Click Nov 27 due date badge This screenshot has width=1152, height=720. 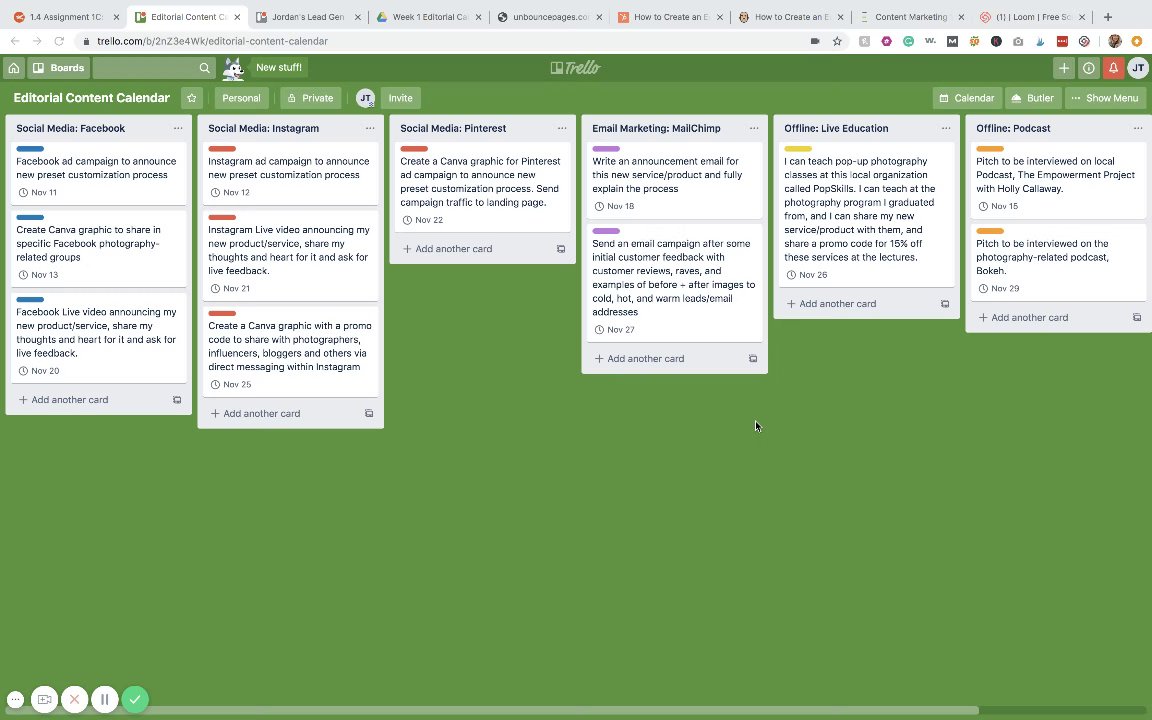[614, 330]
